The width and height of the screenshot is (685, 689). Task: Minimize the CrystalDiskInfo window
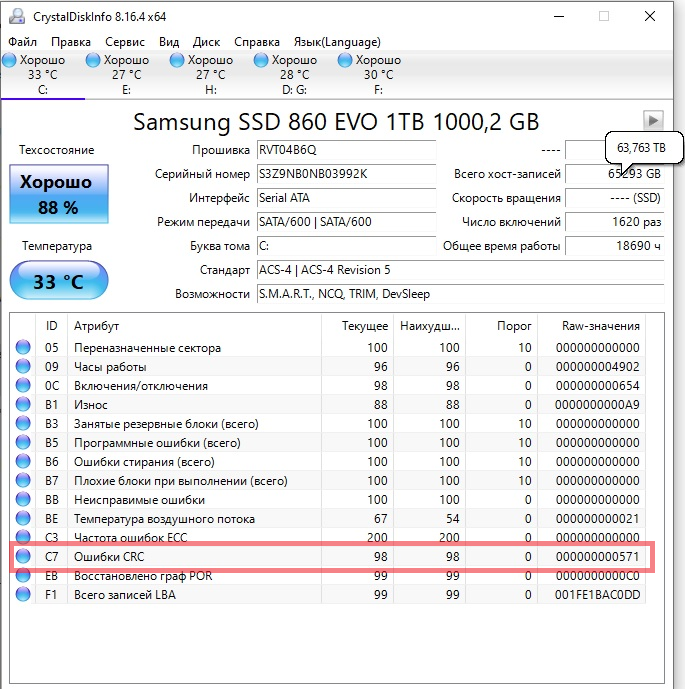coord(559,17)
